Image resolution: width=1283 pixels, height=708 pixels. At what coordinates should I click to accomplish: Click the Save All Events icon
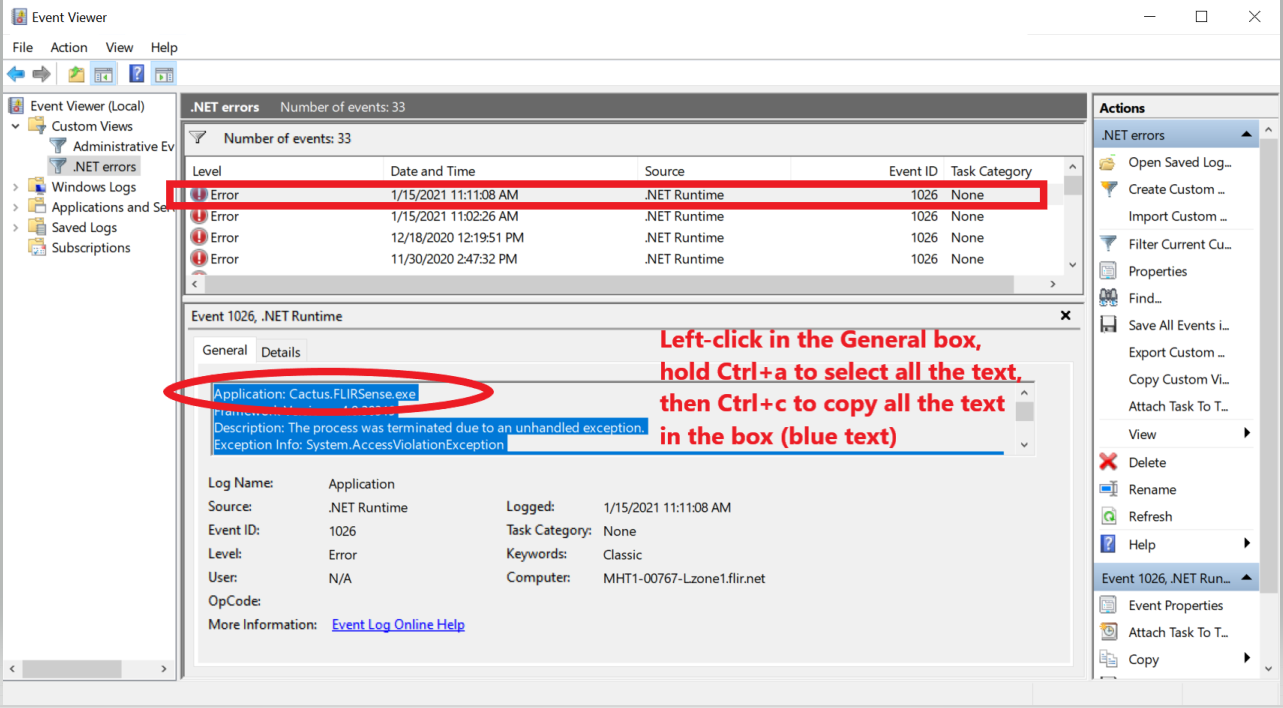1109,324
